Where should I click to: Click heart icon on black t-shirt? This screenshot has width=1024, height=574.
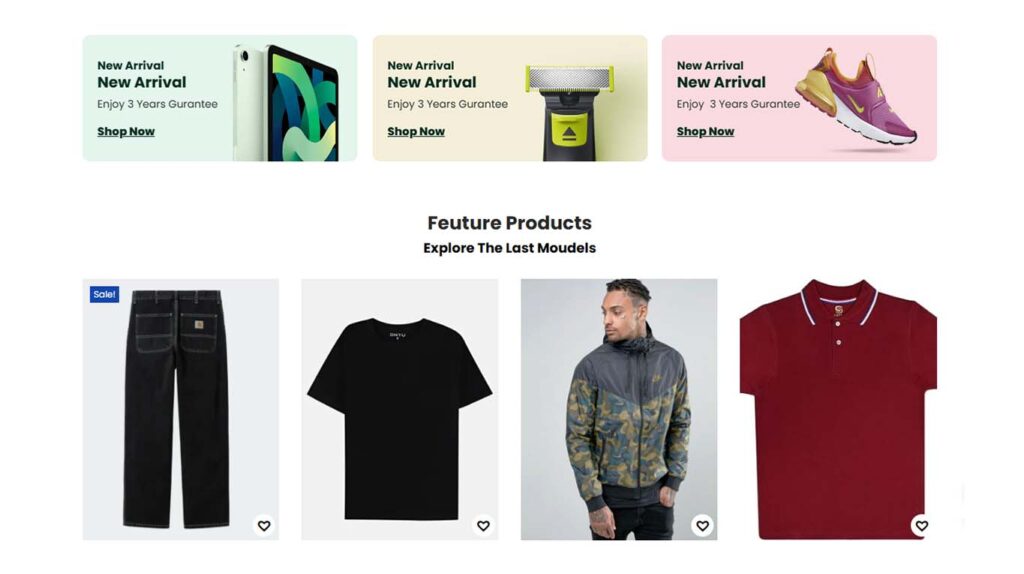click(483, 526)
